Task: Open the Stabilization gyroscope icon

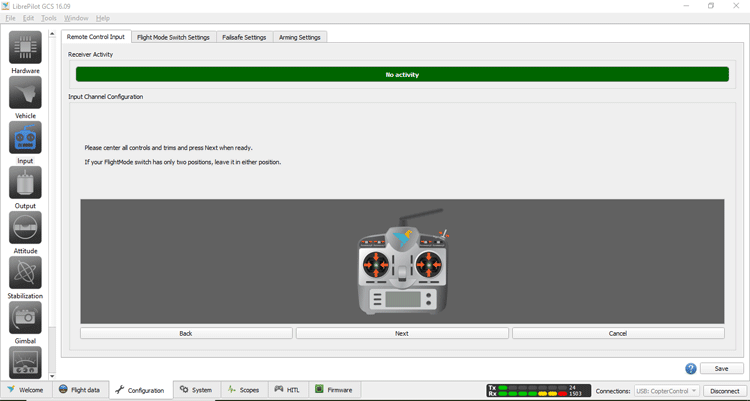Action: pyautogui.click(x=25, y=272)
